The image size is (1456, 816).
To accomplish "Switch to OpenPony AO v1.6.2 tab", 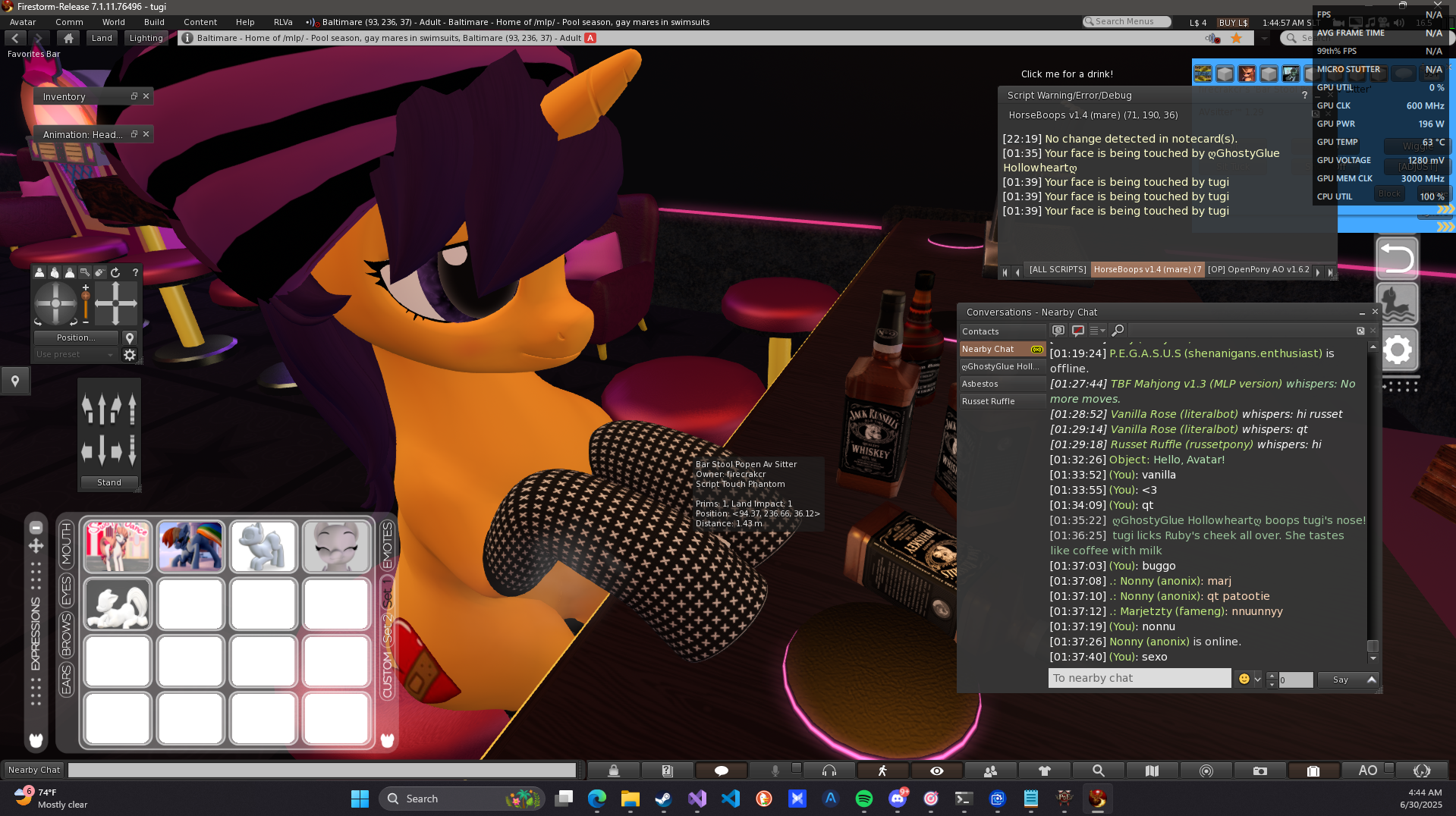I will pos(1258,269).
